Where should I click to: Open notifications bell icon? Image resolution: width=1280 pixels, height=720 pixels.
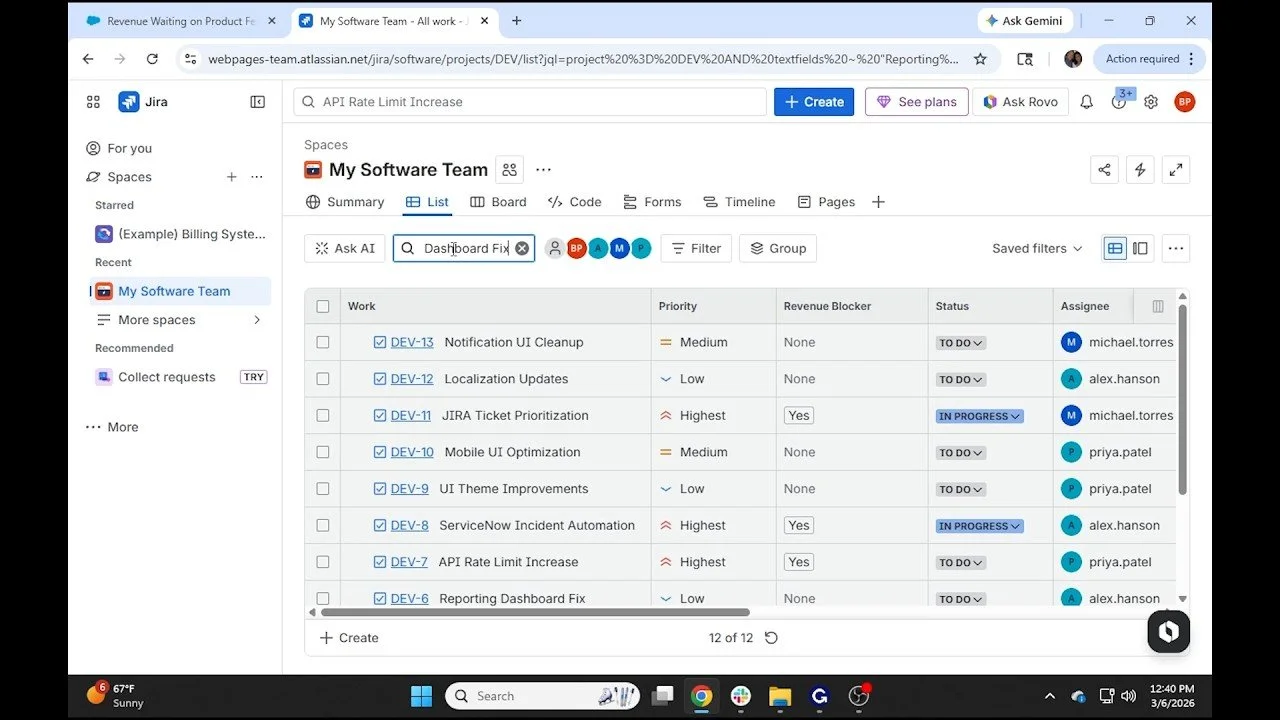point(1086,102)
